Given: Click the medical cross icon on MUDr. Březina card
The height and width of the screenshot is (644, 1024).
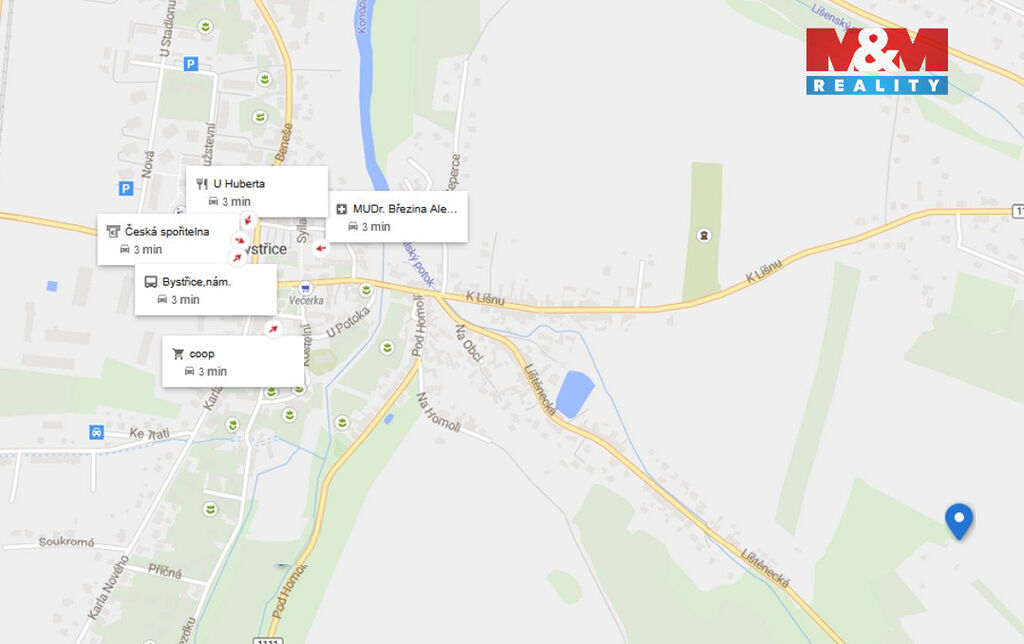Looking at the screenshot, I should coord(341,209).
